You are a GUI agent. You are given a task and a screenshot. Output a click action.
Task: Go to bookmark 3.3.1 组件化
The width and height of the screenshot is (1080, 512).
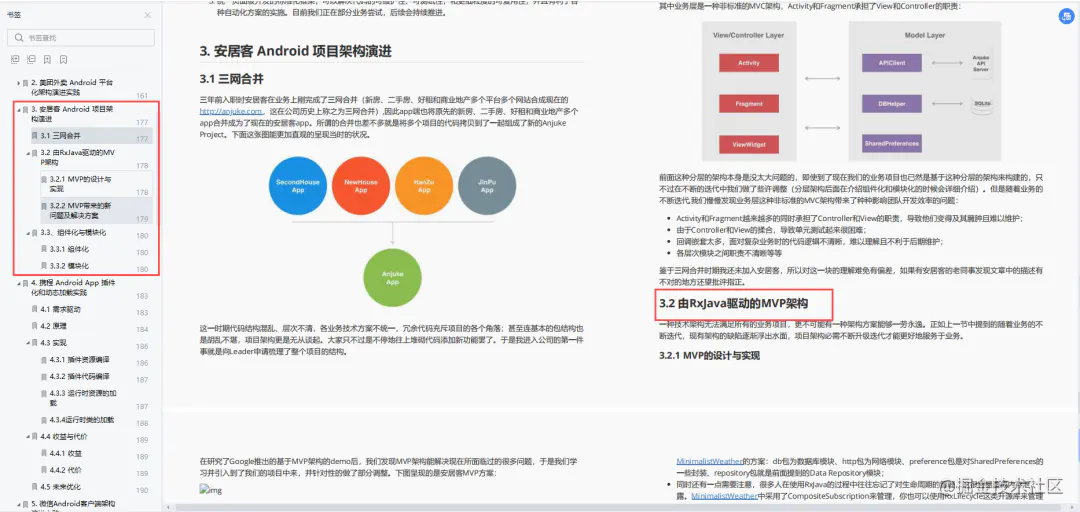point(68,249)
